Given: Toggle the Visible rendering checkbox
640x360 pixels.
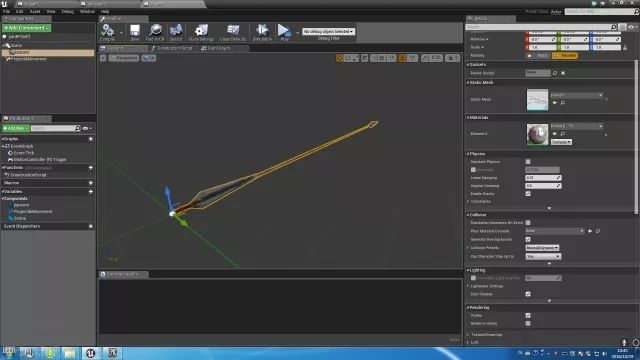Looking at the screenshot, I should [x=528, y=316].
